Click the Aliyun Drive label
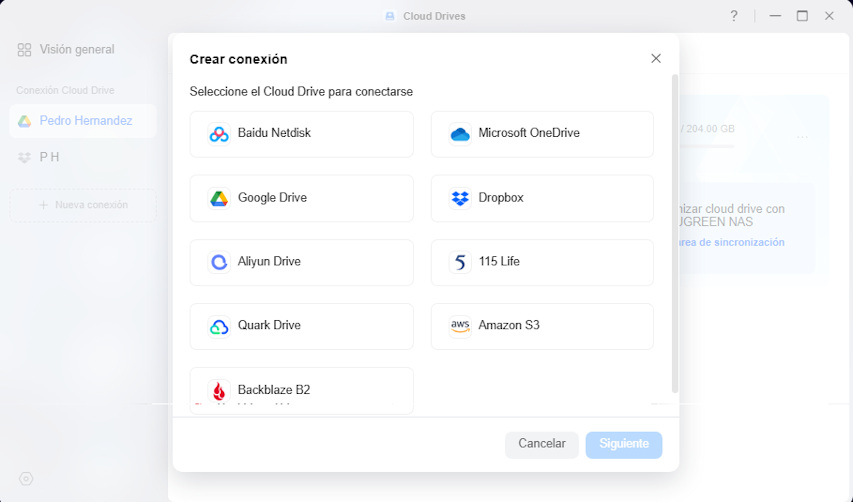 [x=269, y=262]
